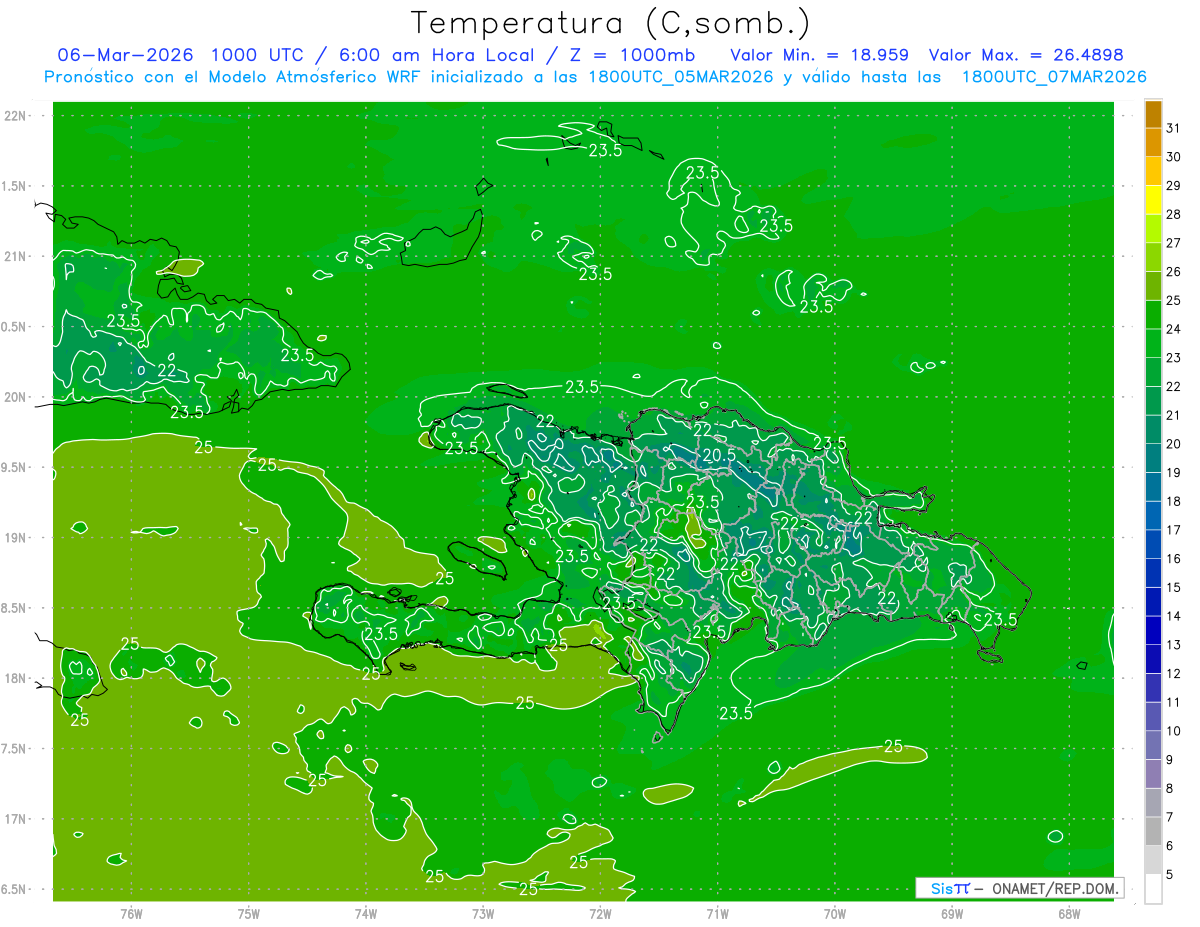
Task: Click the "68W" longitude axis label
Action: tap(1069, 913)
